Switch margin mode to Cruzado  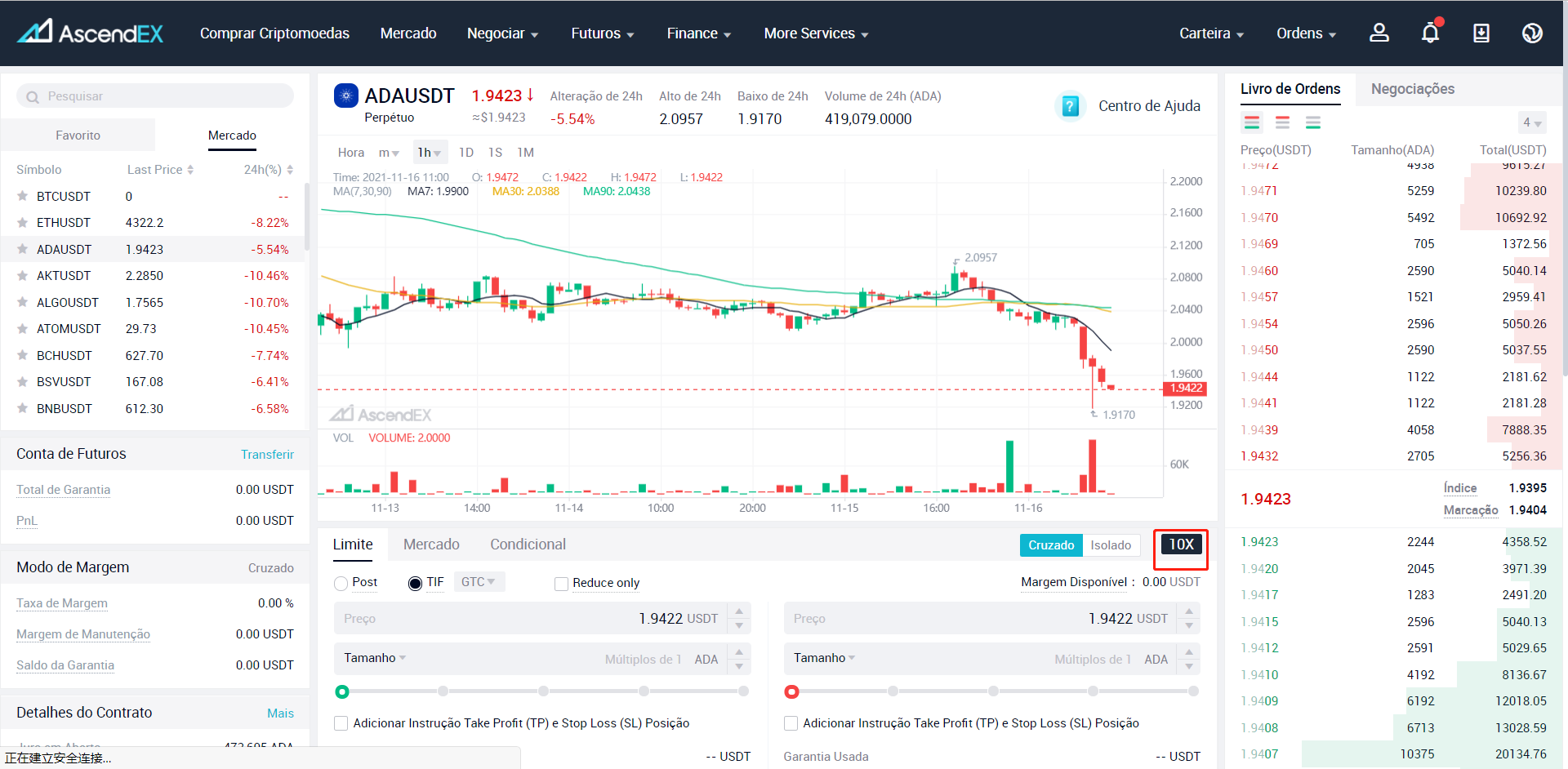(1051, 545)
